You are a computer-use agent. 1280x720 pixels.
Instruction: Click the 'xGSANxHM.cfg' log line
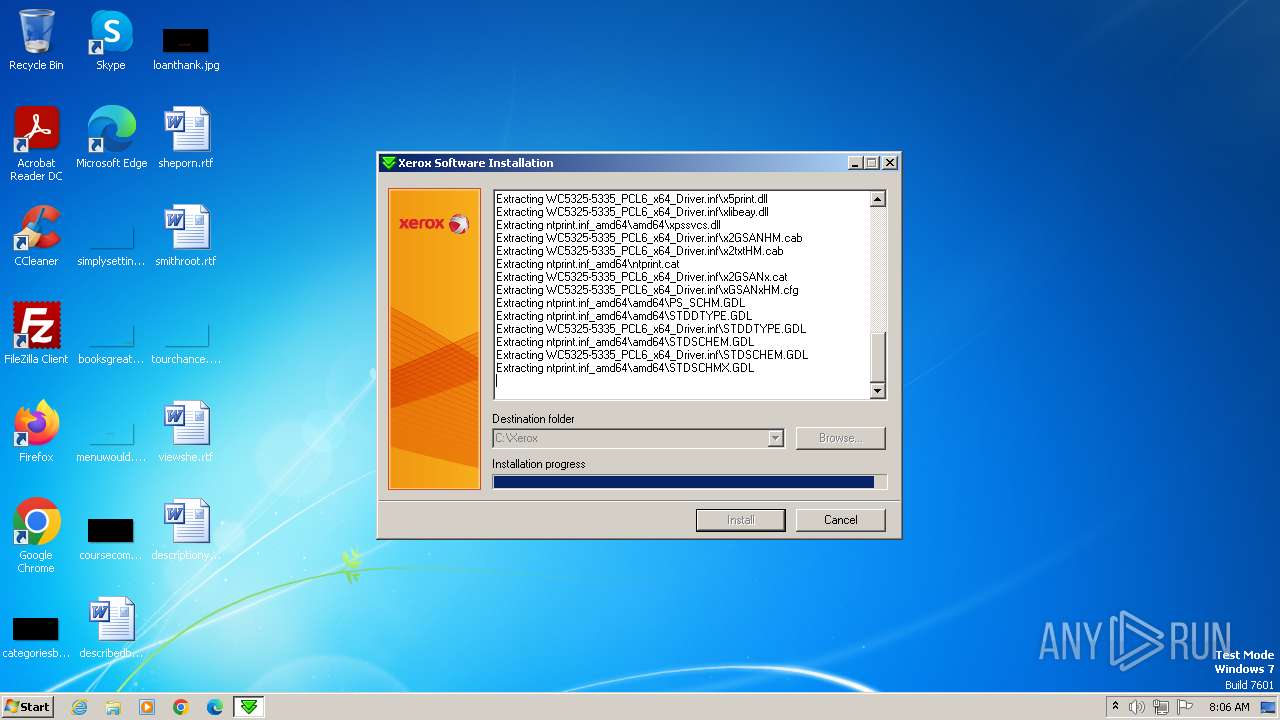click(x=647, y=290)
